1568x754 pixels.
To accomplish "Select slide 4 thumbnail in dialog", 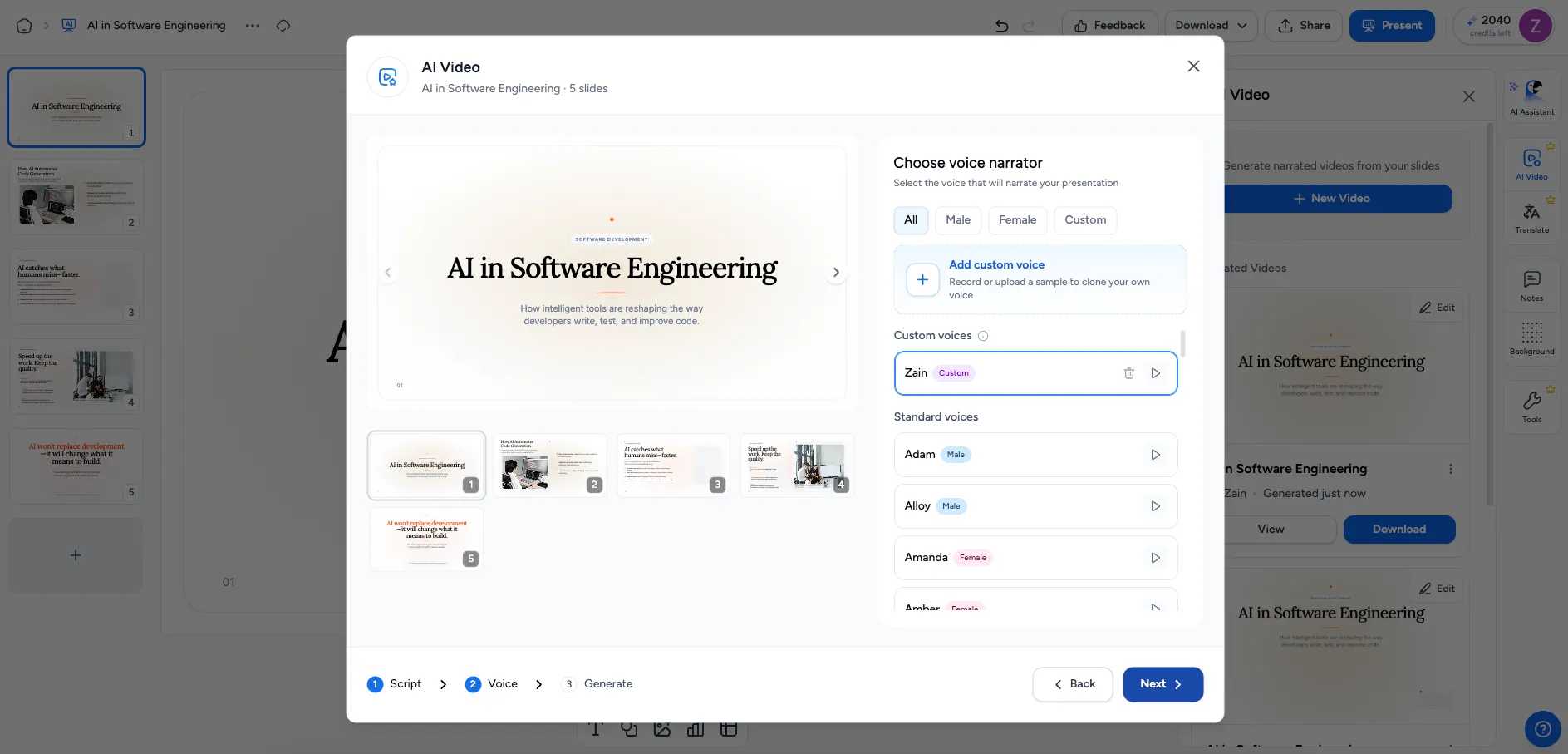I will click(797, 466).
